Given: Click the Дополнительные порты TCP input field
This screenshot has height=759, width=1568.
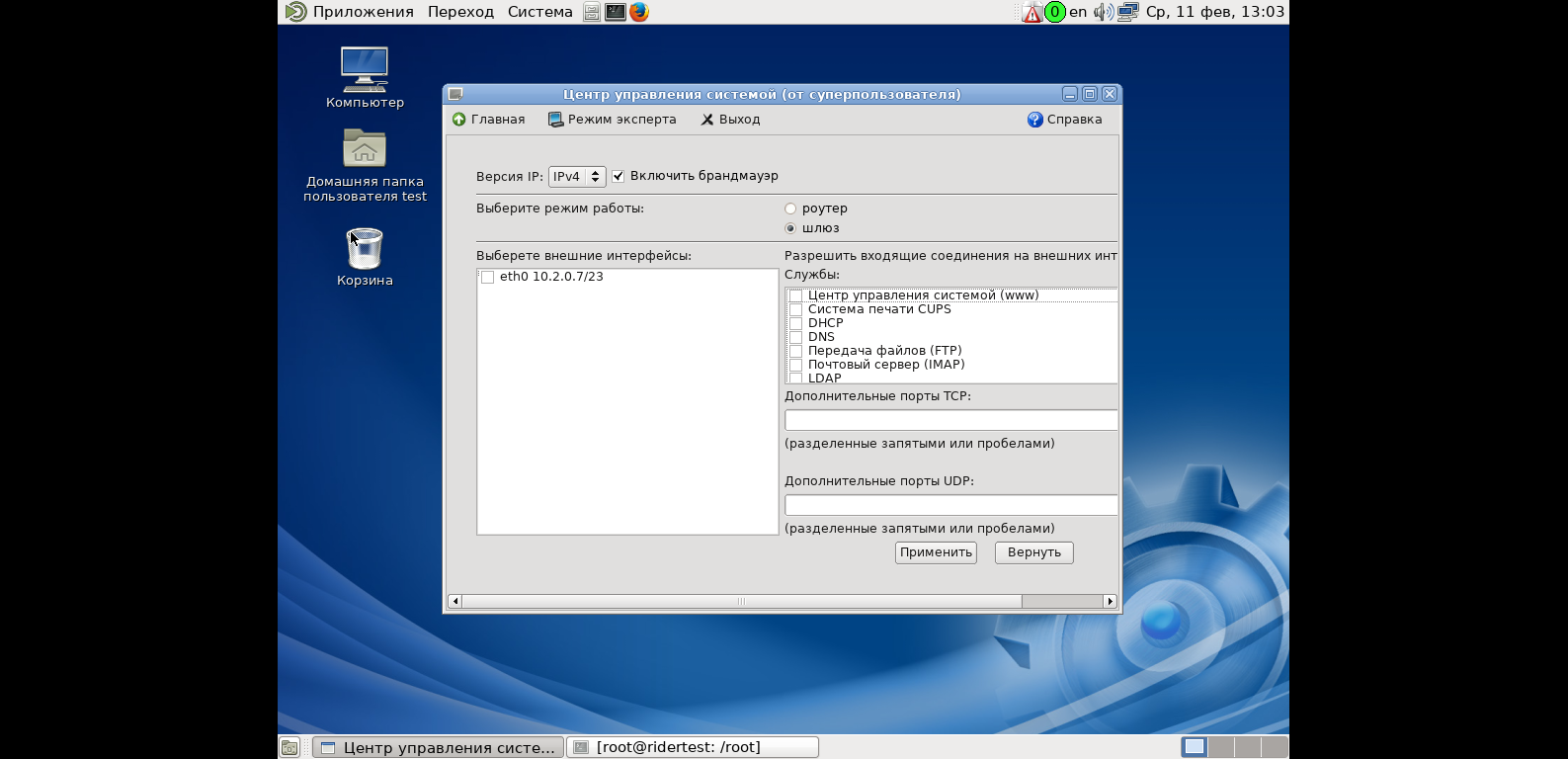Looking at the screenshot, I should (950, 420).
